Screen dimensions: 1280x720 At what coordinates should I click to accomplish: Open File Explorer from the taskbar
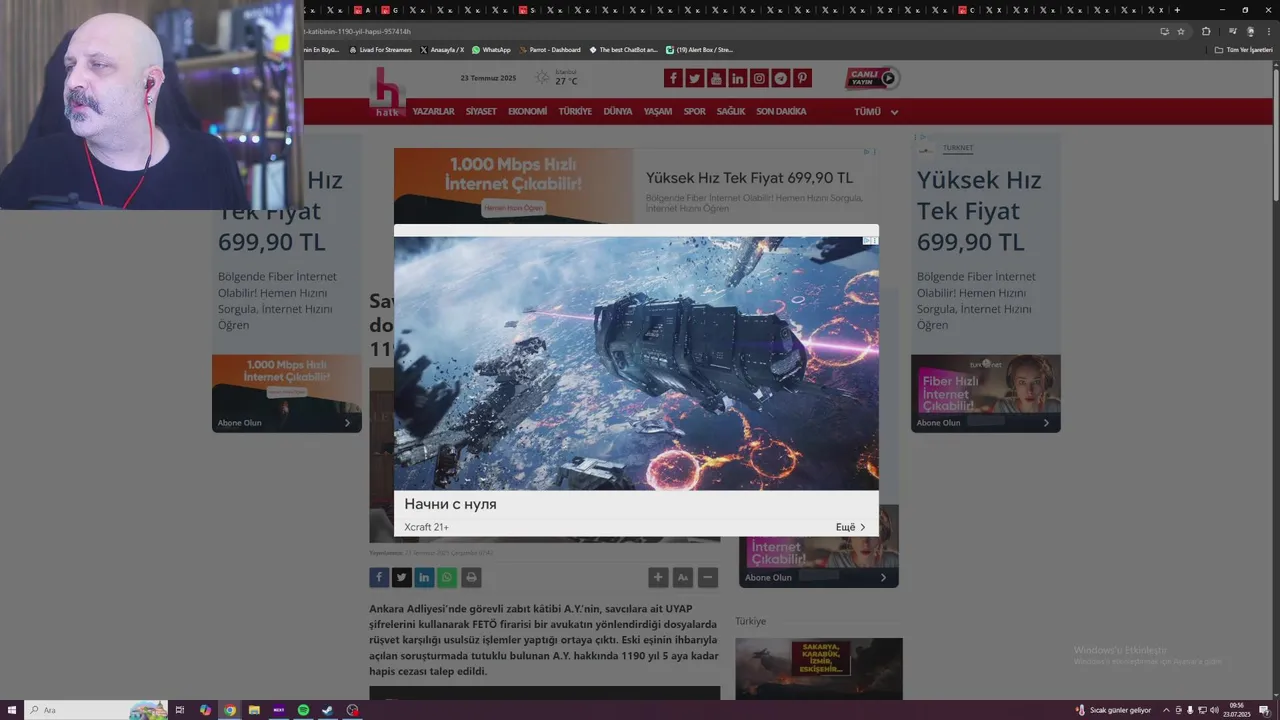pos(254,710)
